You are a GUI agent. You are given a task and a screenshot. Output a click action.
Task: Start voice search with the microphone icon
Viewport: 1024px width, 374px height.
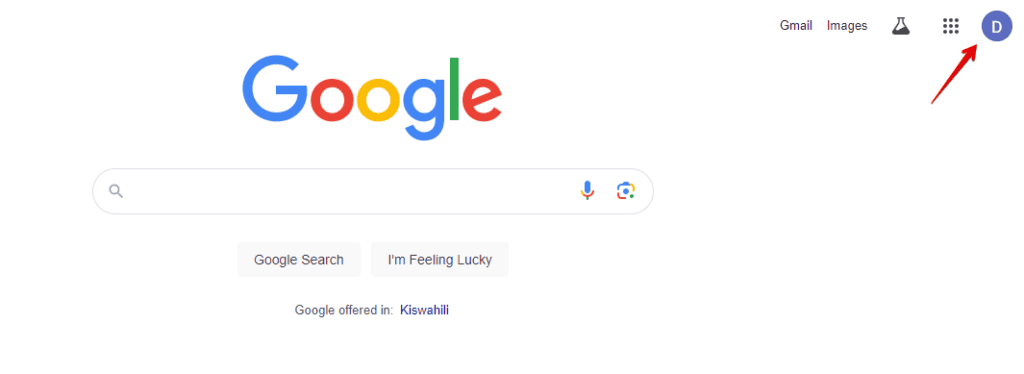coord(587,191)
